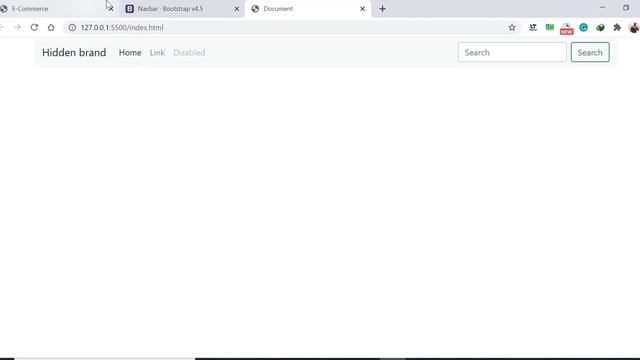Click the Hidden brand navbar link
Image resolution: width=640 pixels, height=360 pixels.
tap(74, 52)
